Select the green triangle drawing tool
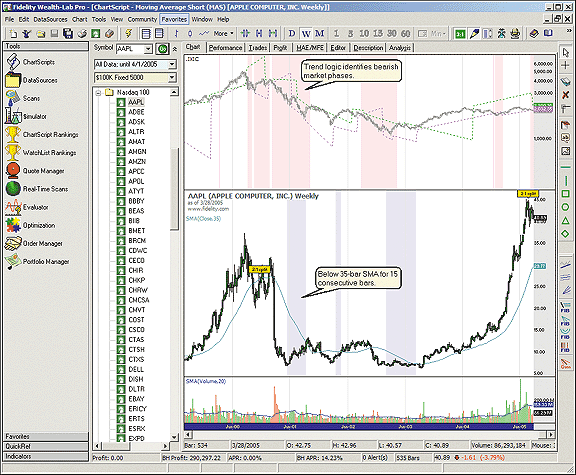This screenshot has height=475, width=576. [566, 220]
